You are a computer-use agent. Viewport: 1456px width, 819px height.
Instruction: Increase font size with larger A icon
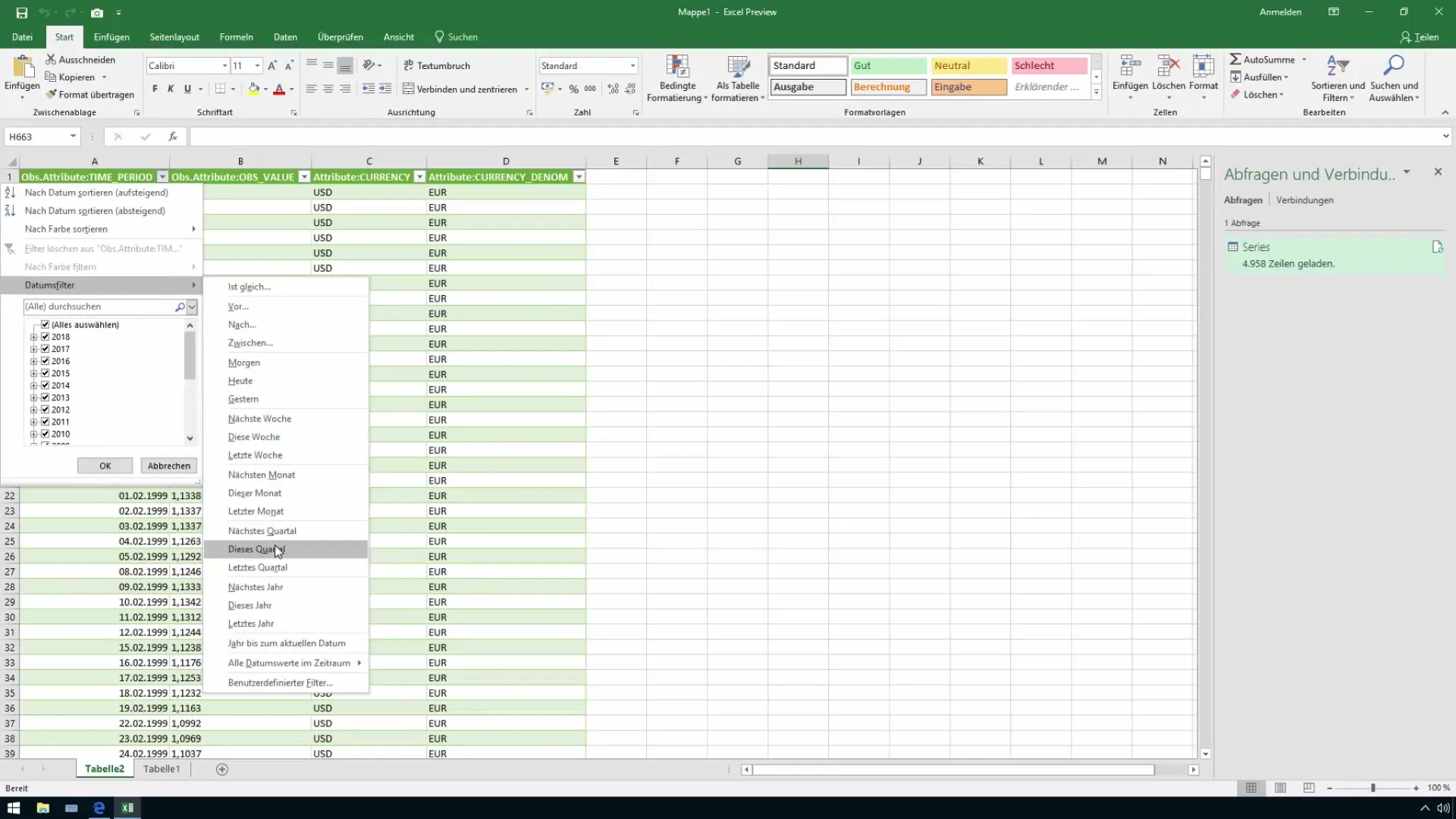tap(272, 66)
